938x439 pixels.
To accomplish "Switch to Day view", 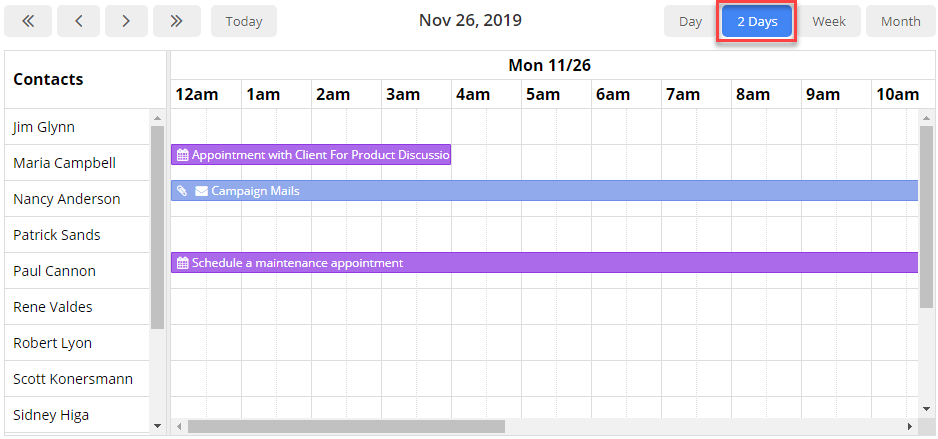I will pyautogui.click(x=690, y=21).
